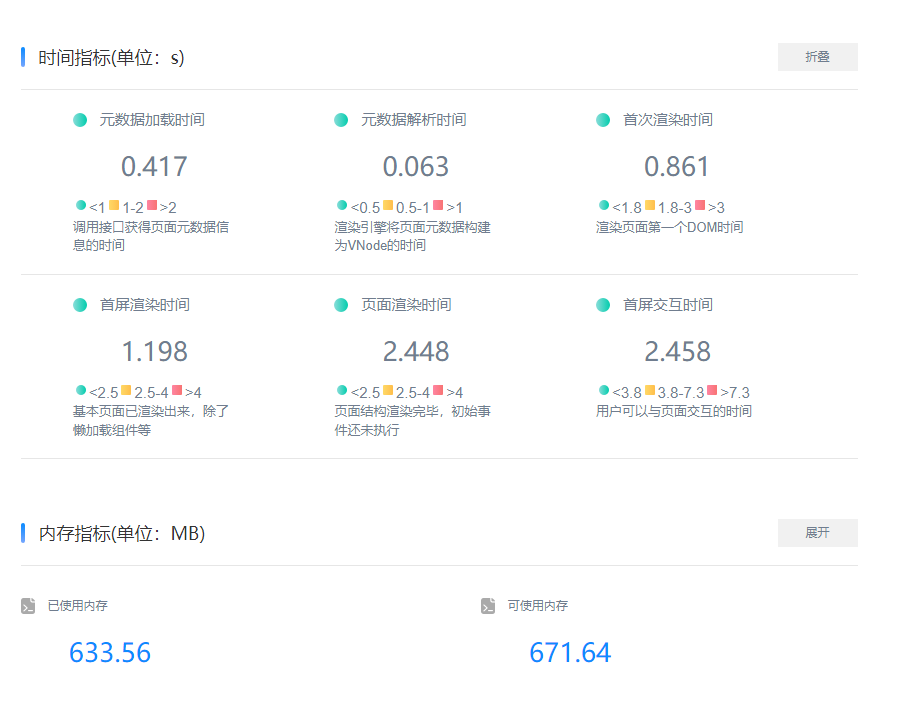
Task: Click the used memory value 633.56
Action: pos(110,652)
